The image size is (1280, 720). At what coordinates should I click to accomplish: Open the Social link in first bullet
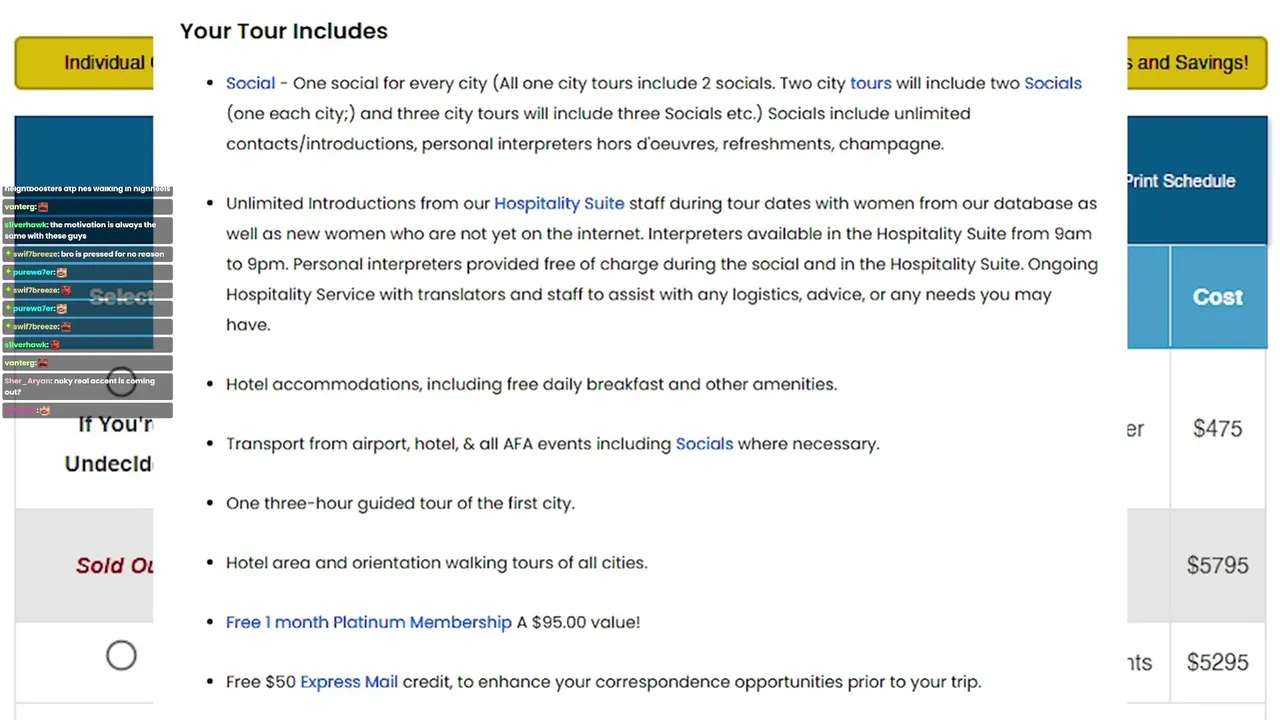click(250, 83)
